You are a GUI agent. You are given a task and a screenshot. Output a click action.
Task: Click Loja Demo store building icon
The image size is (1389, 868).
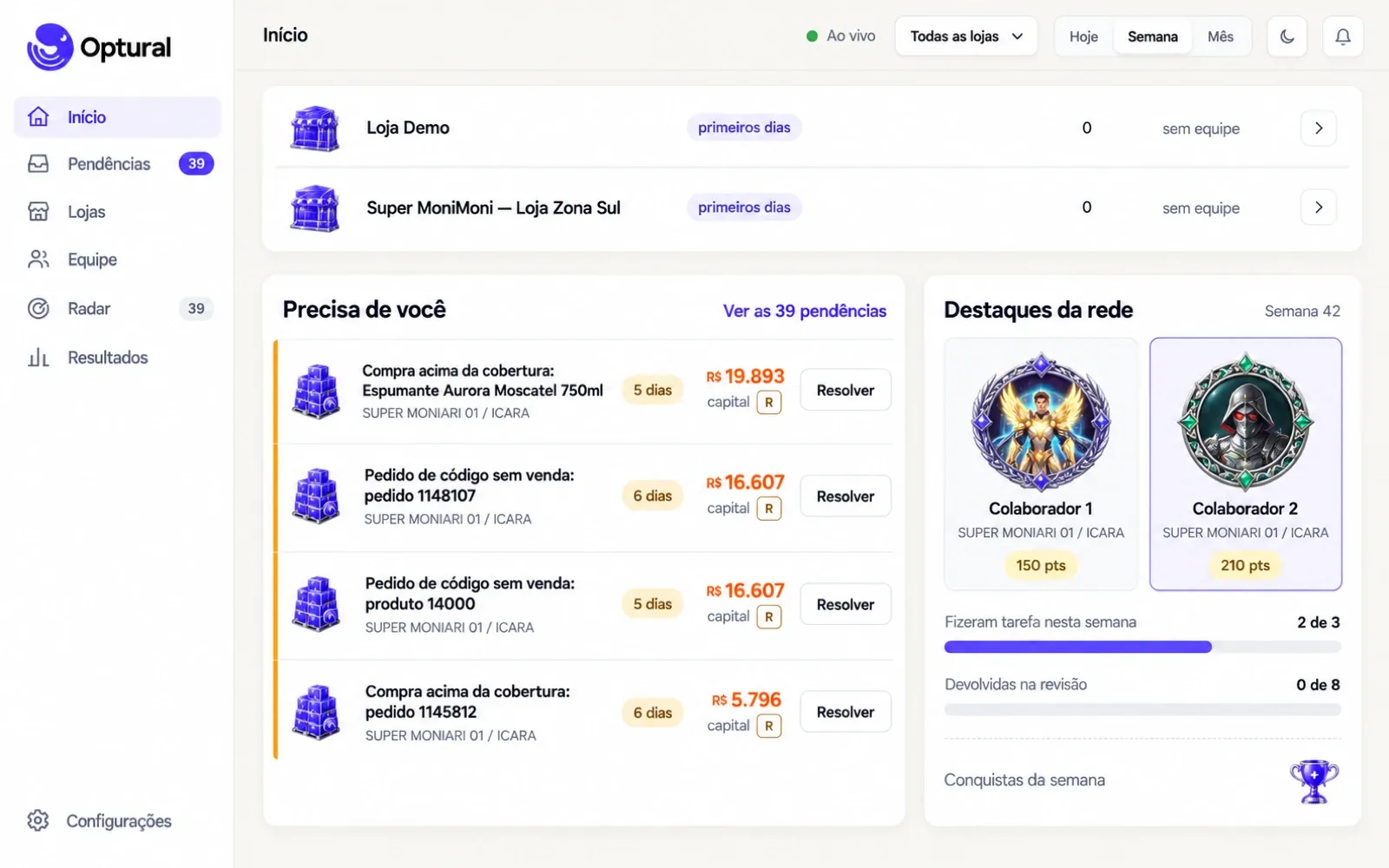coord(314,128)
